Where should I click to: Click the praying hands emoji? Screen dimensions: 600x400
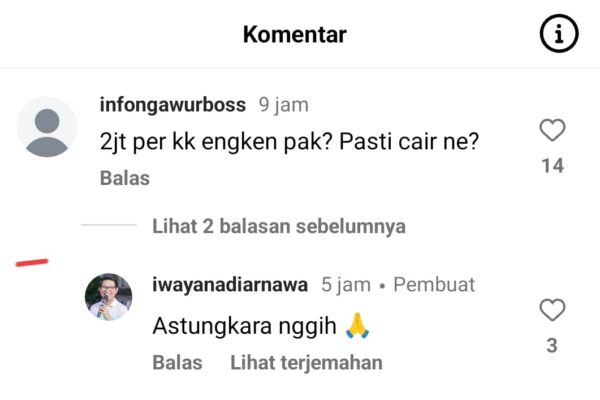click(357, 325)
